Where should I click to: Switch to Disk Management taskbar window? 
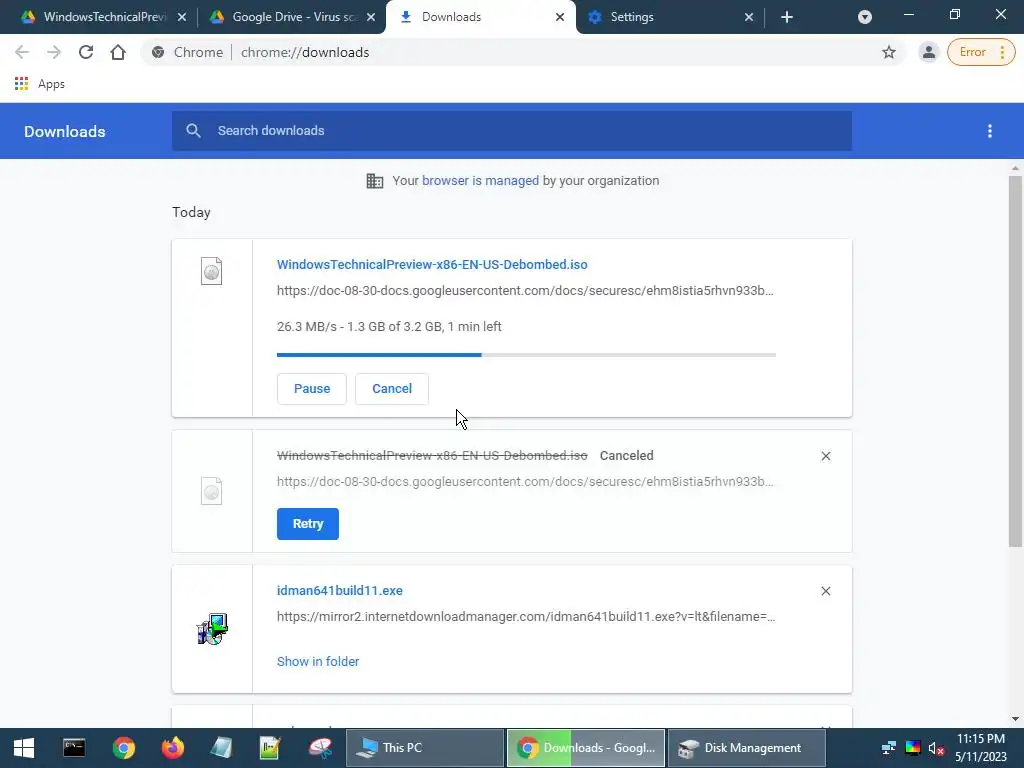click(x=746, y=748)
